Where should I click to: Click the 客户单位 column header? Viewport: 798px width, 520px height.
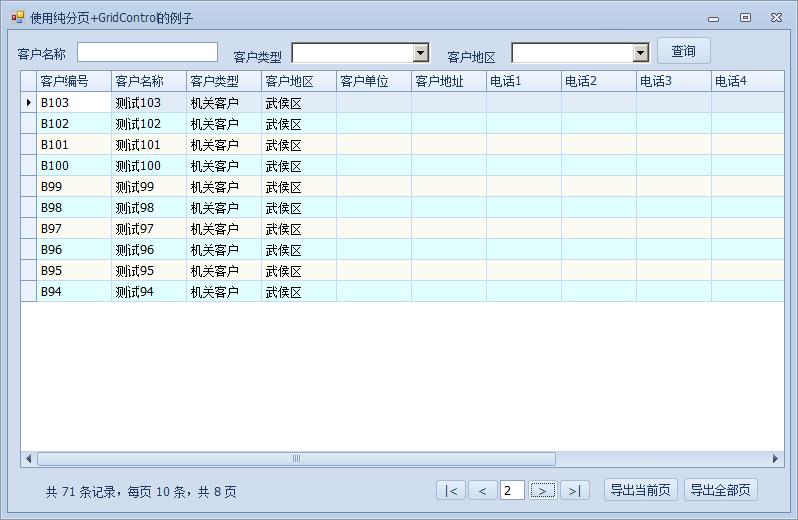click(374, 81)
